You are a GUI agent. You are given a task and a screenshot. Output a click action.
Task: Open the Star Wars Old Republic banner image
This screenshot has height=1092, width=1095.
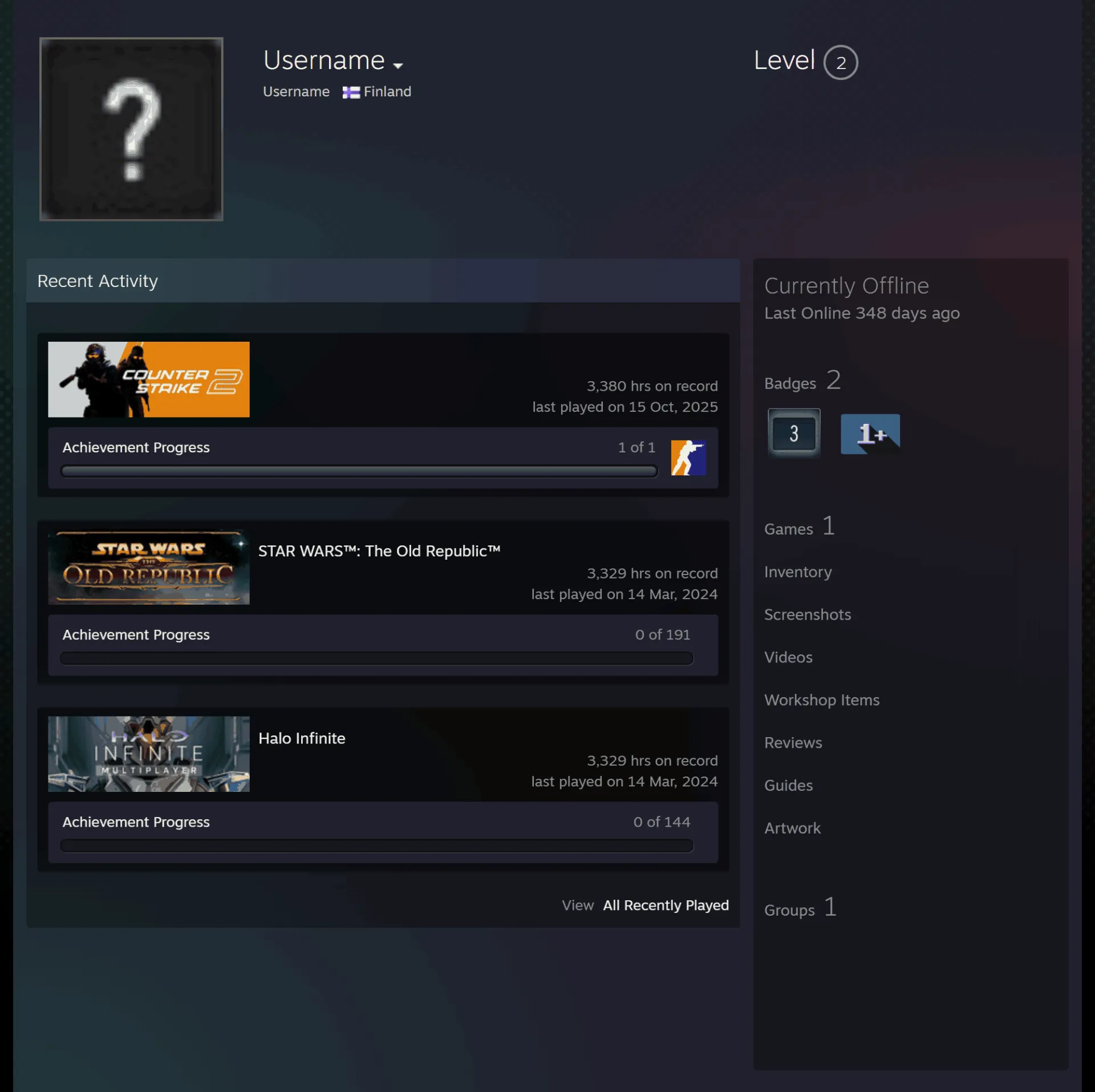(149, 567)
